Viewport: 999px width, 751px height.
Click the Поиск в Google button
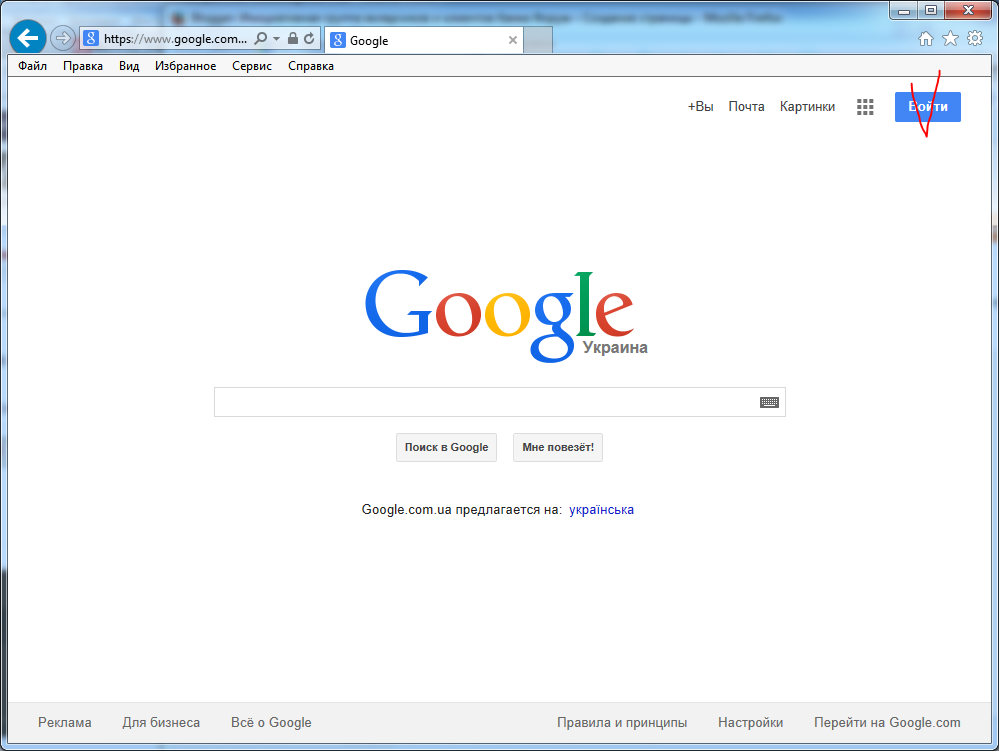pos(446,447)
